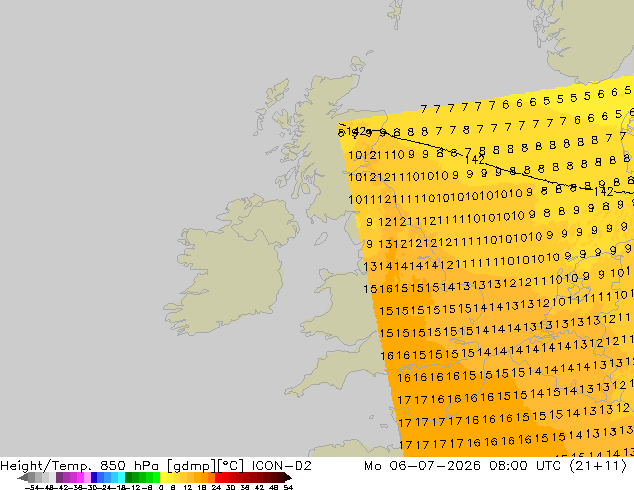Click the dark purple swatch in color legend
The image size is (634, 490).
click(x=59, y=477)
